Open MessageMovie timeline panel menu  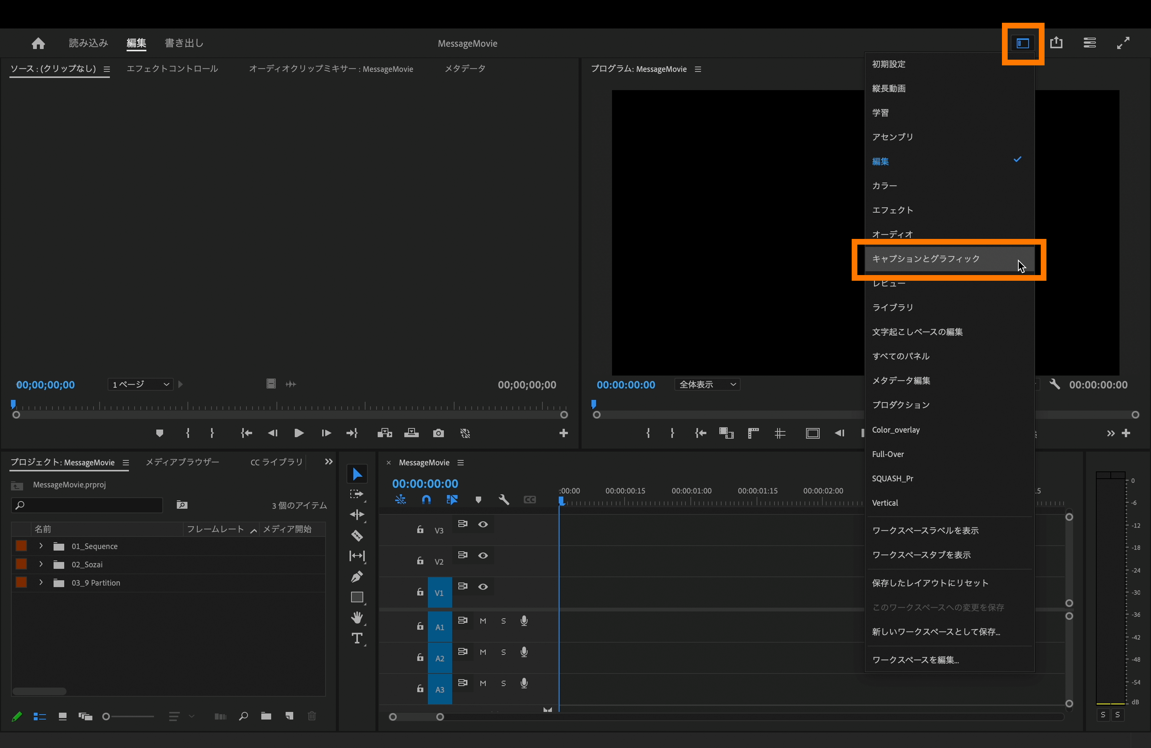point(460,462)
